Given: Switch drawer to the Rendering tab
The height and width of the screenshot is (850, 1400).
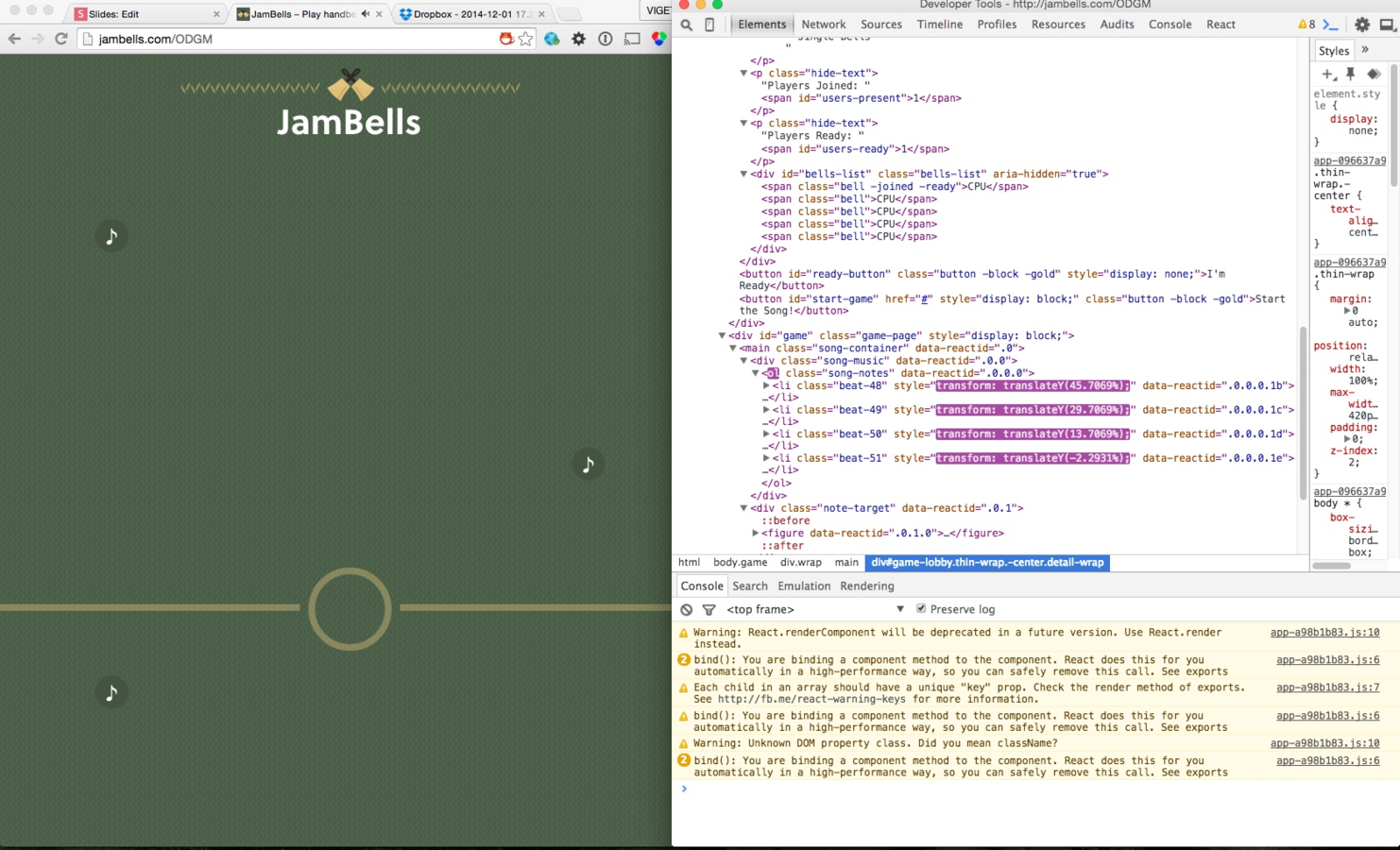Looking at the screenshot, I should pyautogui.click(x=867, y=586).
